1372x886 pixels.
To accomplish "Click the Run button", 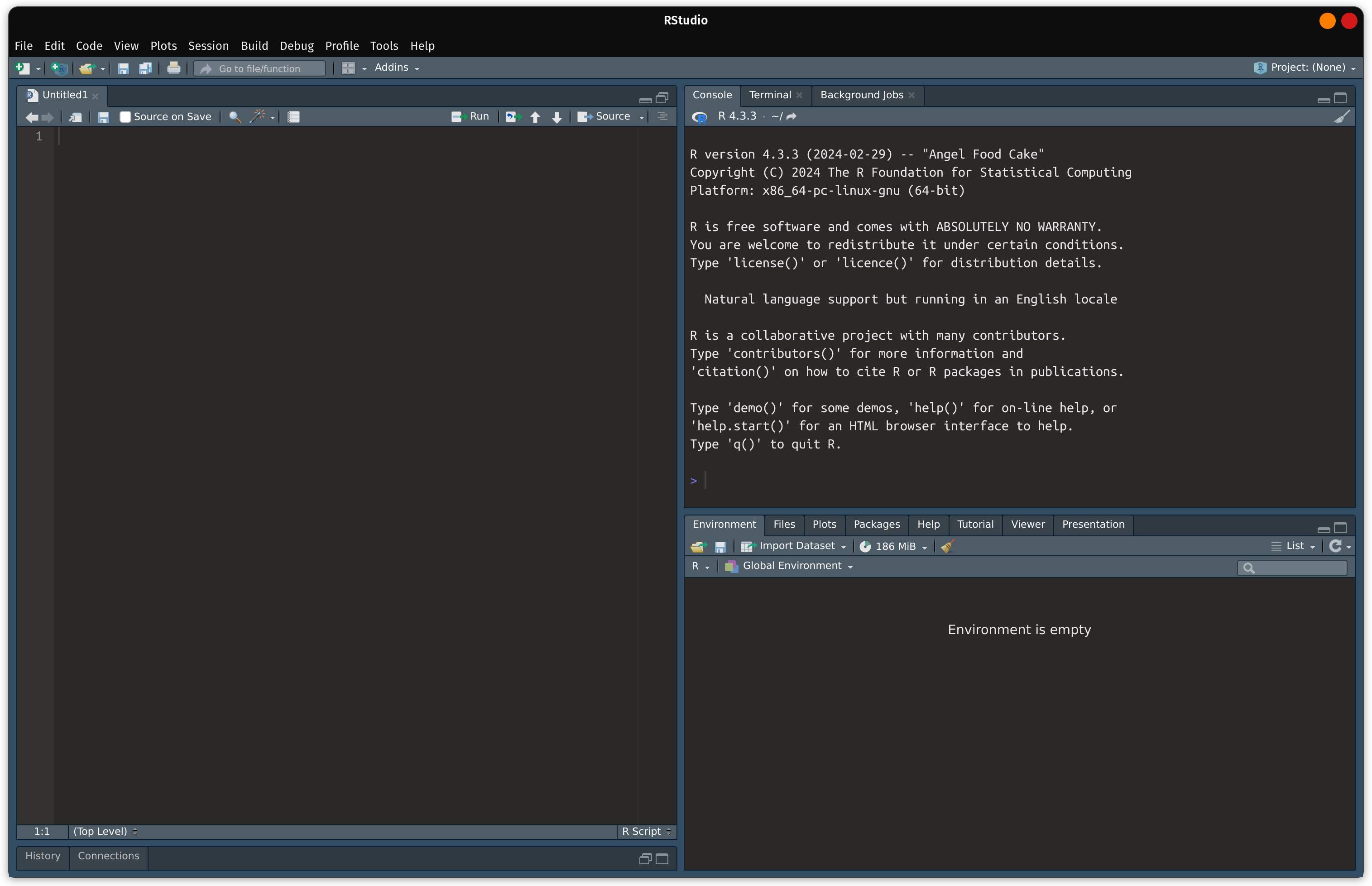I will 470,116.
